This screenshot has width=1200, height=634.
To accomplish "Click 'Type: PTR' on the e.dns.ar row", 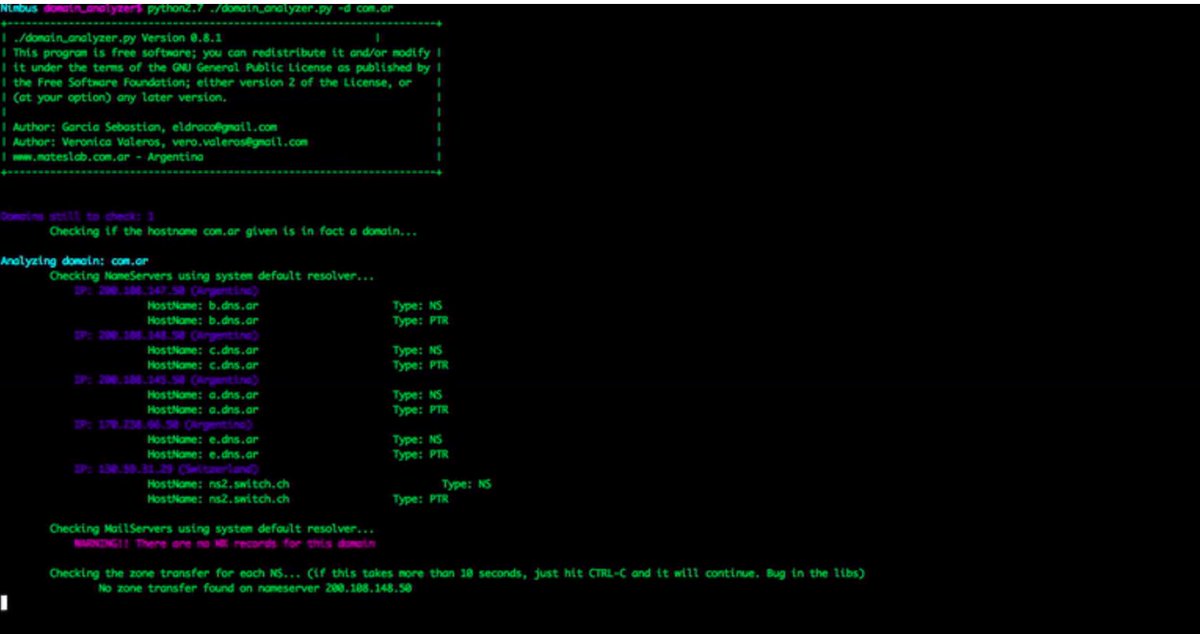I will click(x=421, y=454).
